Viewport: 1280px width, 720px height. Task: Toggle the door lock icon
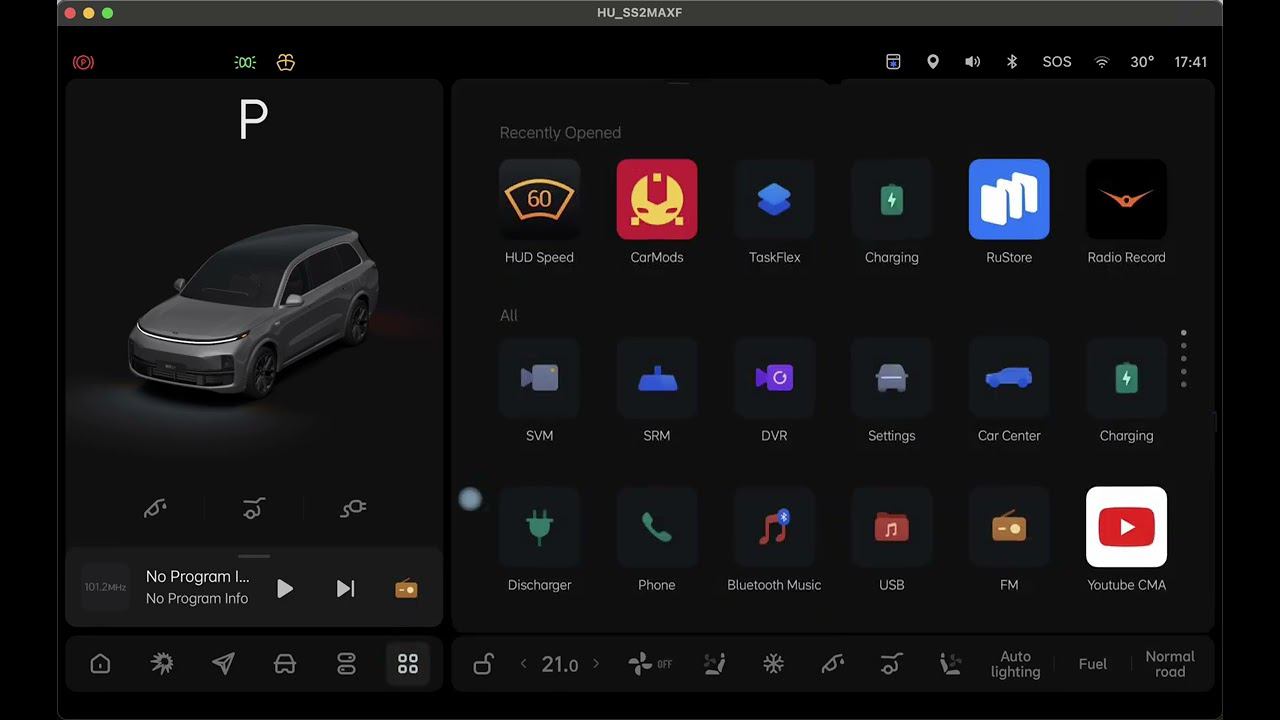point(483,664)
